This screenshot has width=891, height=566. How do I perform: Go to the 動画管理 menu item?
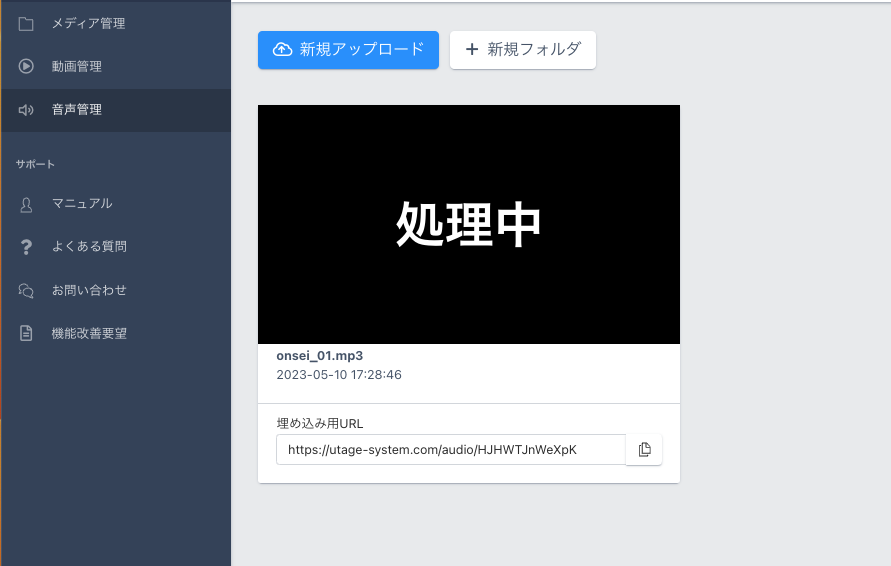[77, 67]
